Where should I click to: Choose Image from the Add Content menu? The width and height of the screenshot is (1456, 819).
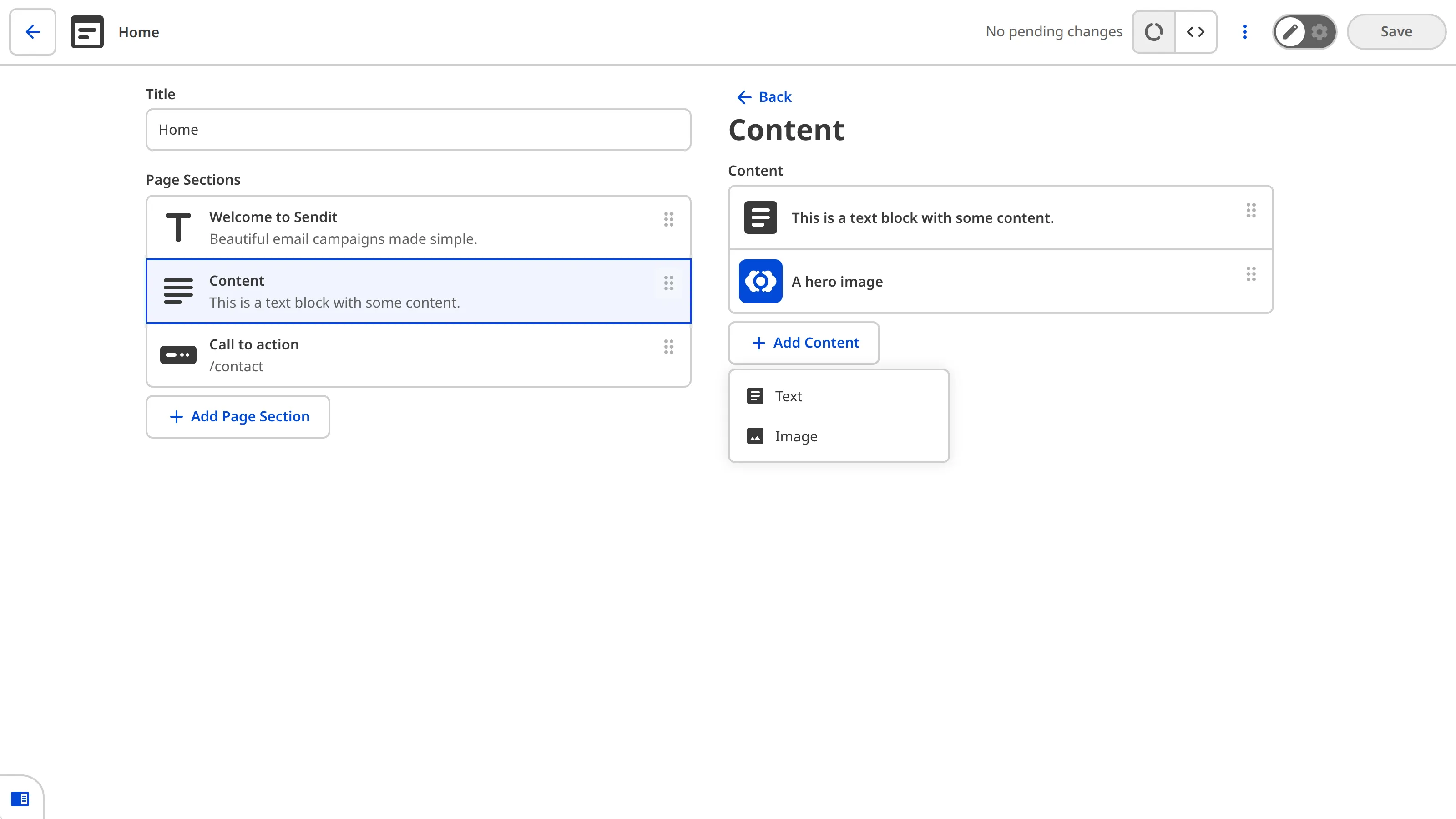796,436
